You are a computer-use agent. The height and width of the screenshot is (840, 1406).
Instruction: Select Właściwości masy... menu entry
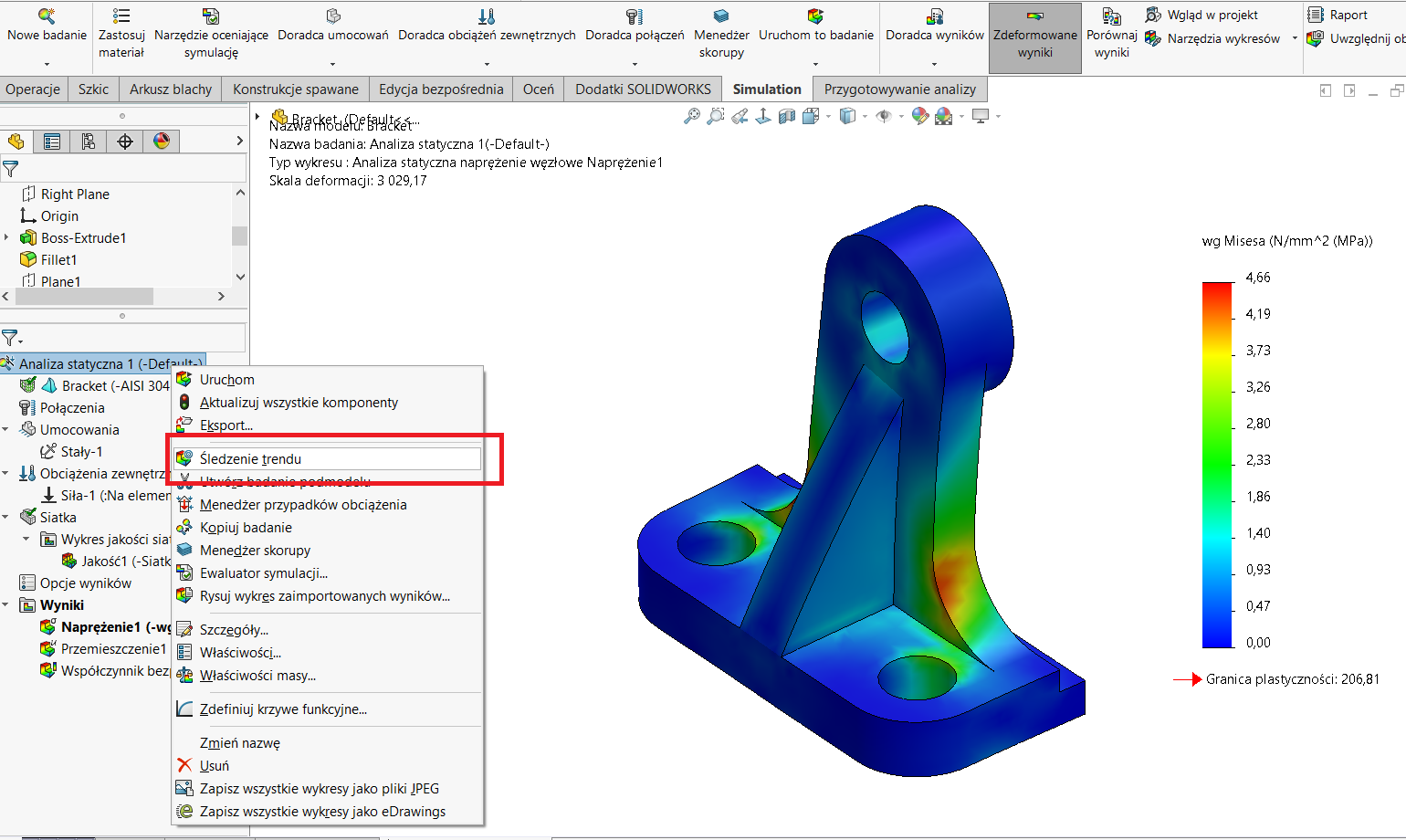point(328,675)
